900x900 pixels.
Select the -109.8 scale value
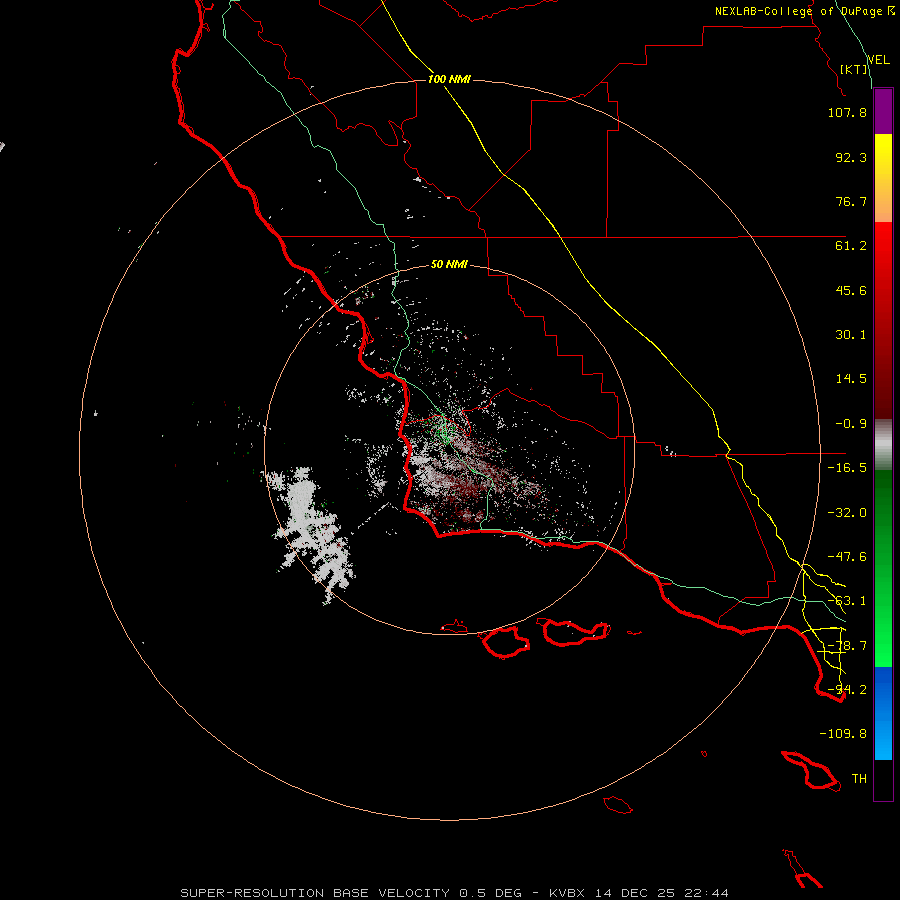coord(843,734)
